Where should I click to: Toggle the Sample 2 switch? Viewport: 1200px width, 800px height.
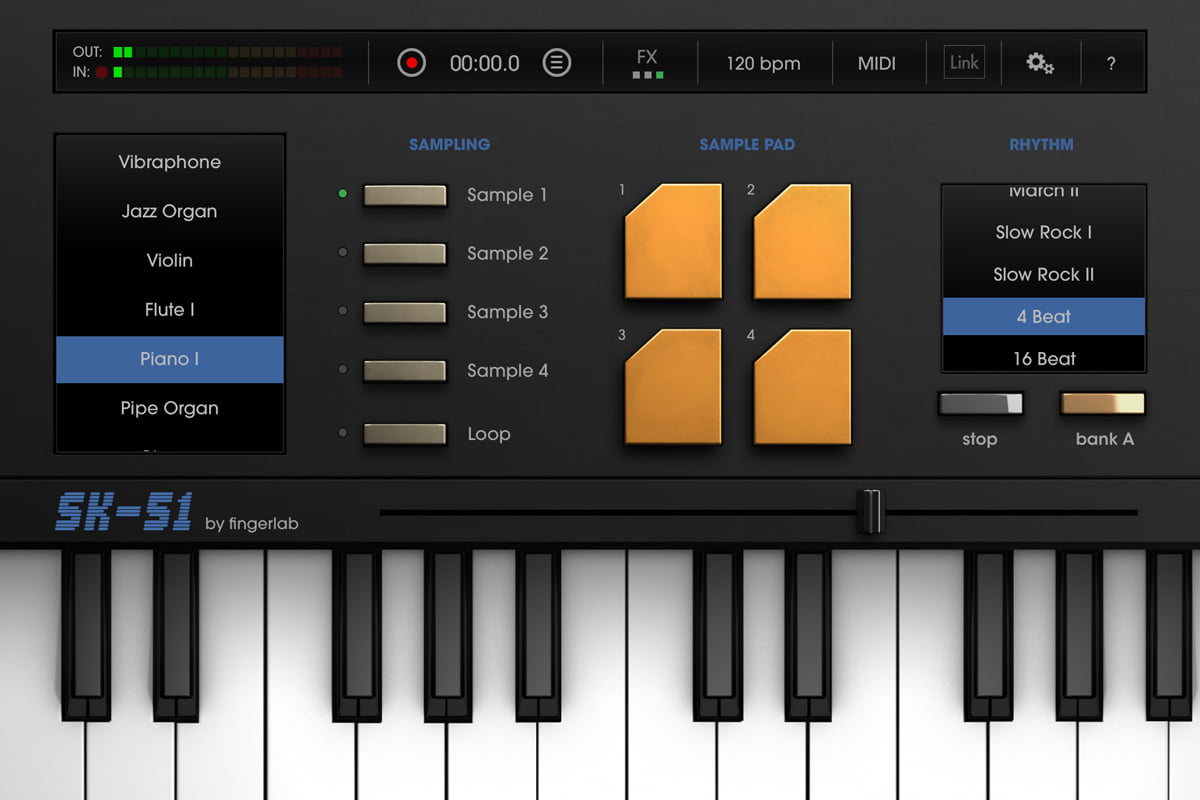point(405,254)
